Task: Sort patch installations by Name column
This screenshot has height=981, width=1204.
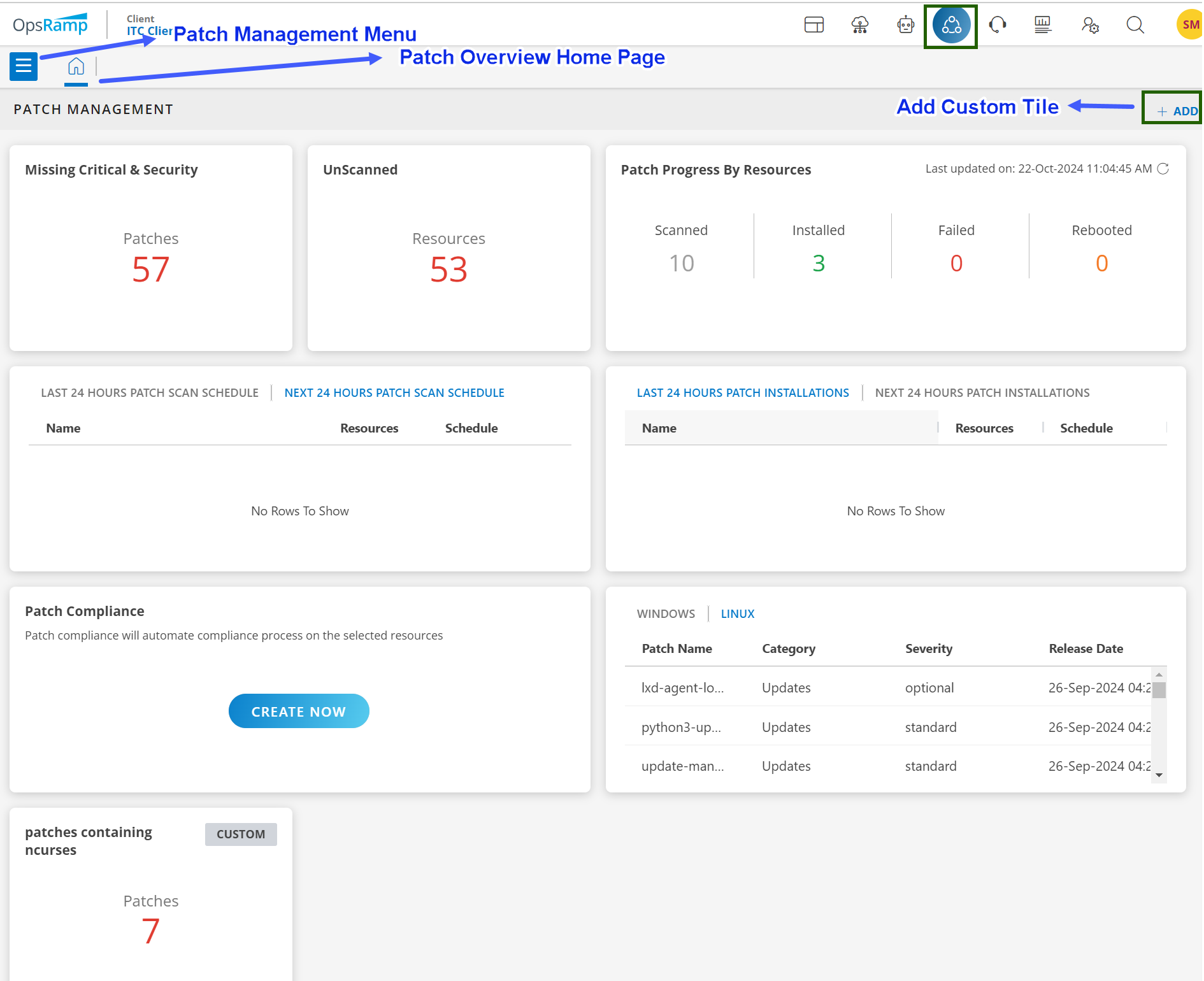Action: point(659,428)
